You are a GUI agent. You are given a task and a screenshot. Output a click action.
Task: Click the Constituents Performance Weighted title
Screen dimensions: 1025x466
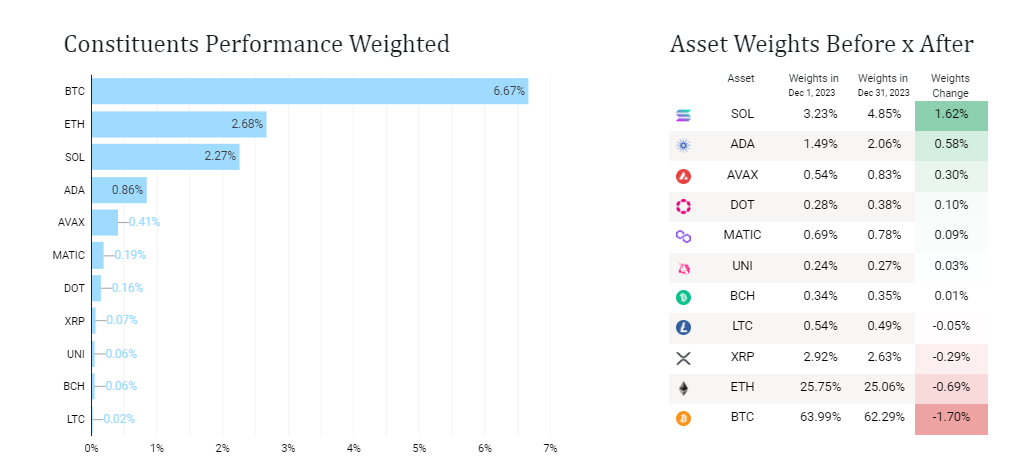pos(257,45)
